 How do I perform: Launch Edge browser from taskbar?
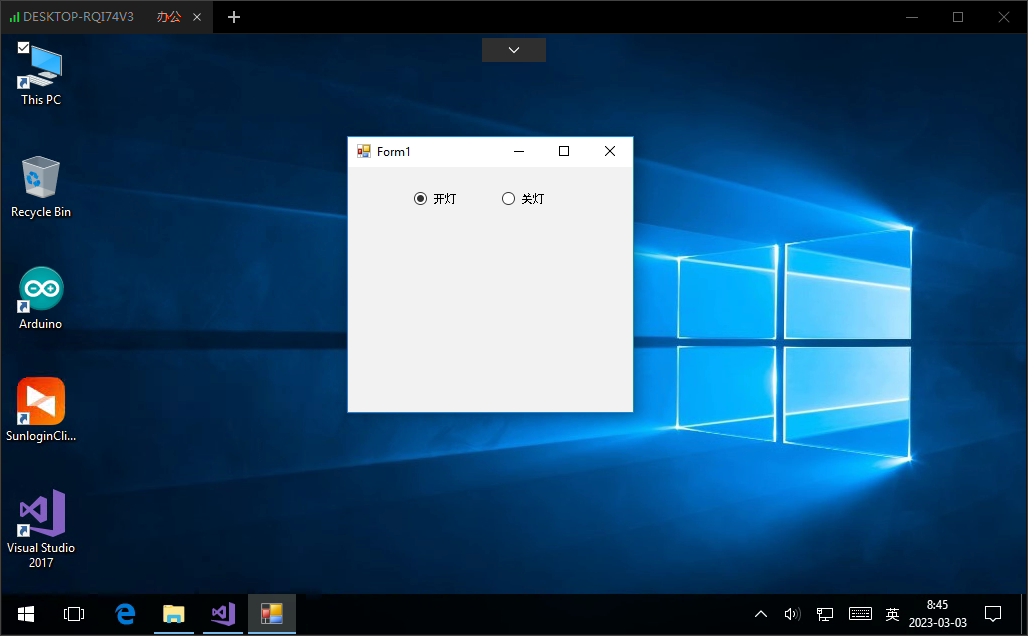pos(125,614)
